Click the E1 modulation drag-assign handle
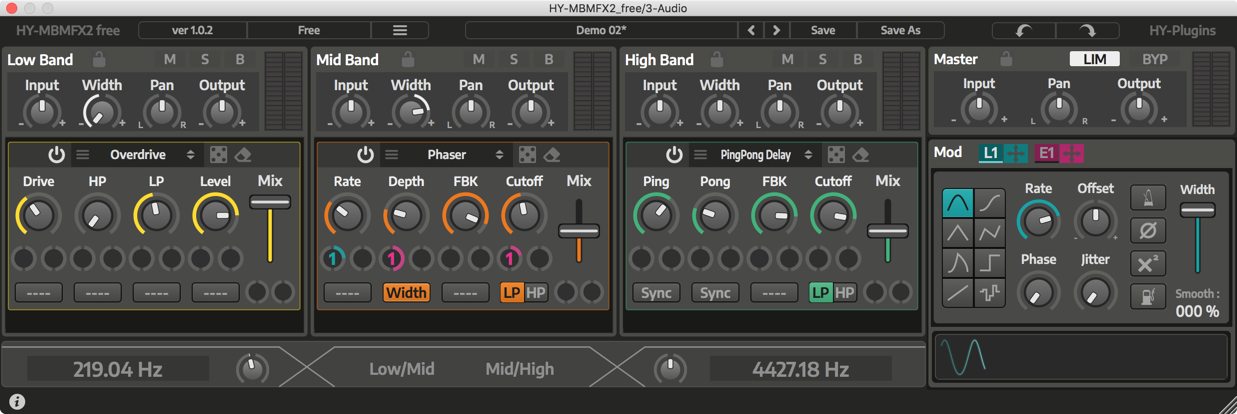1237x414 pixels. pos(1072,153)
